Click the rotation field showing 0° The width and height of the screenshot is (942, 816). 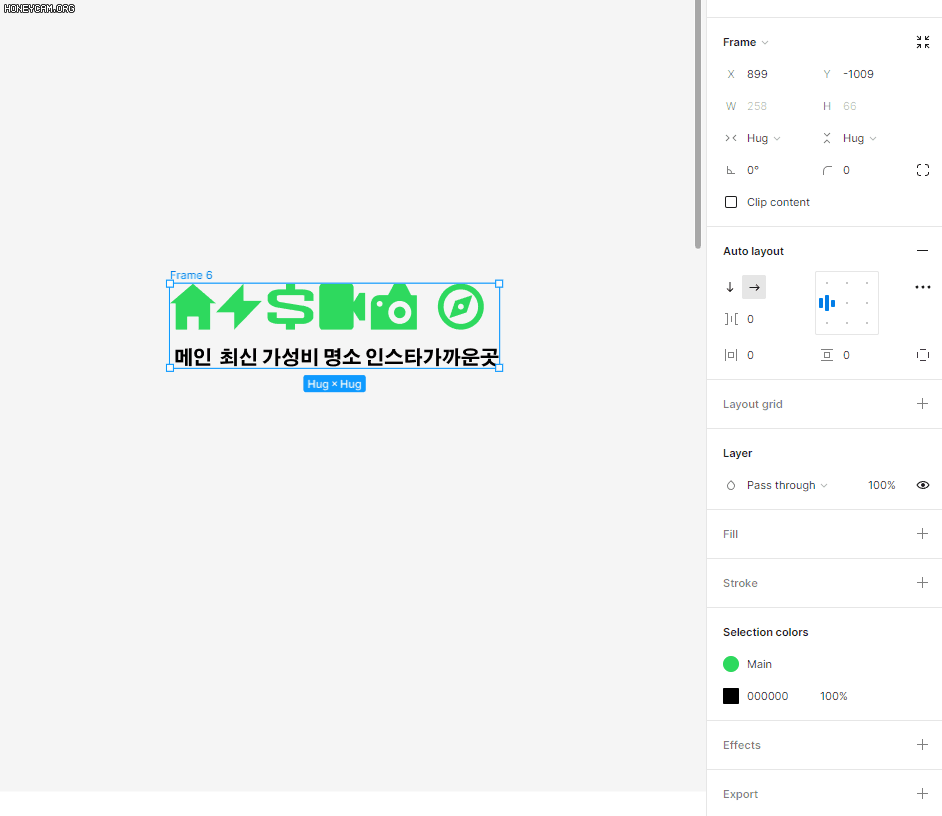click(x=753, y=170)
